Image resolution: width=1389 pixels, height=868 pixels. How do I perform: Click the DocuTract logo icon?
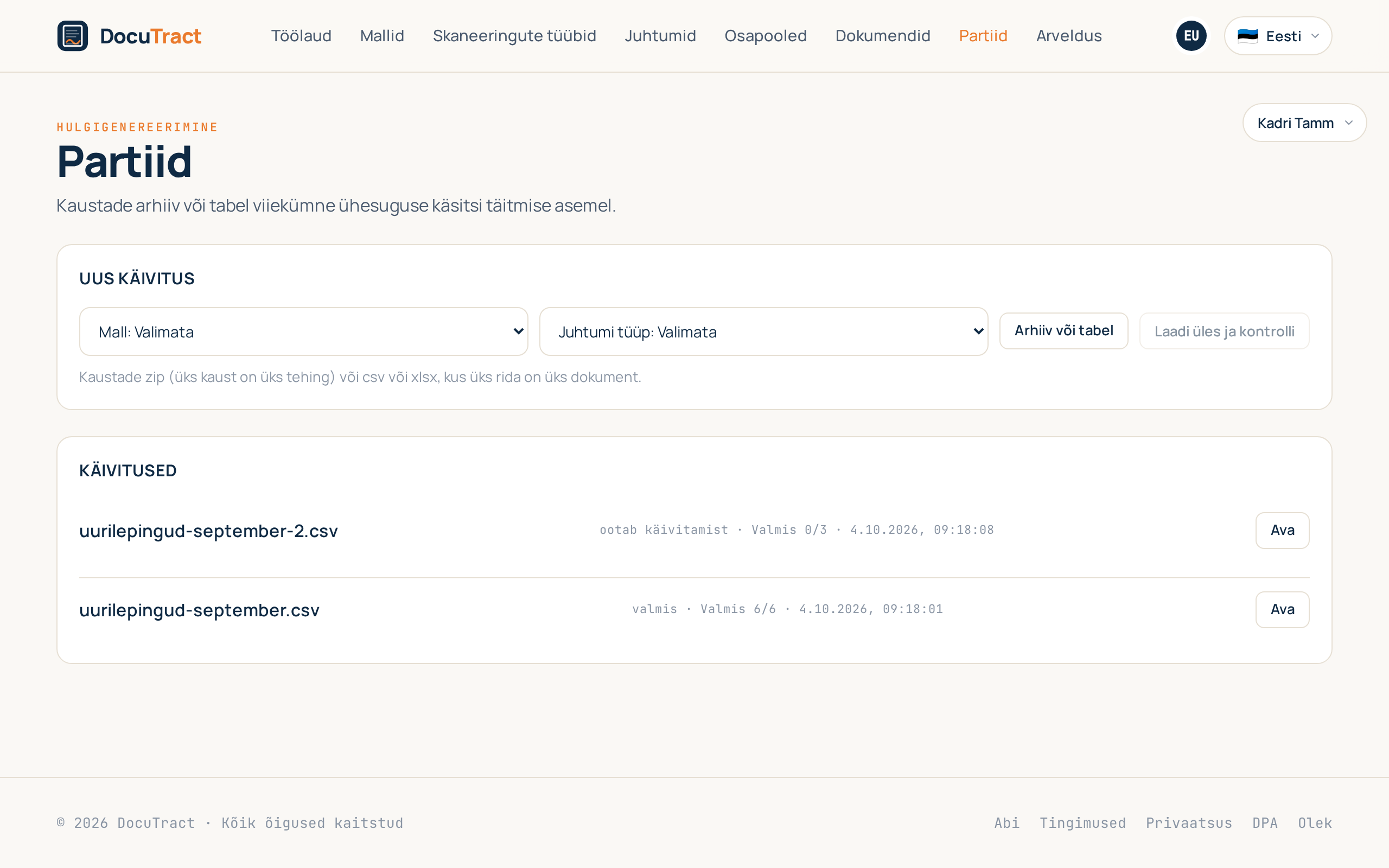[72, 36]
